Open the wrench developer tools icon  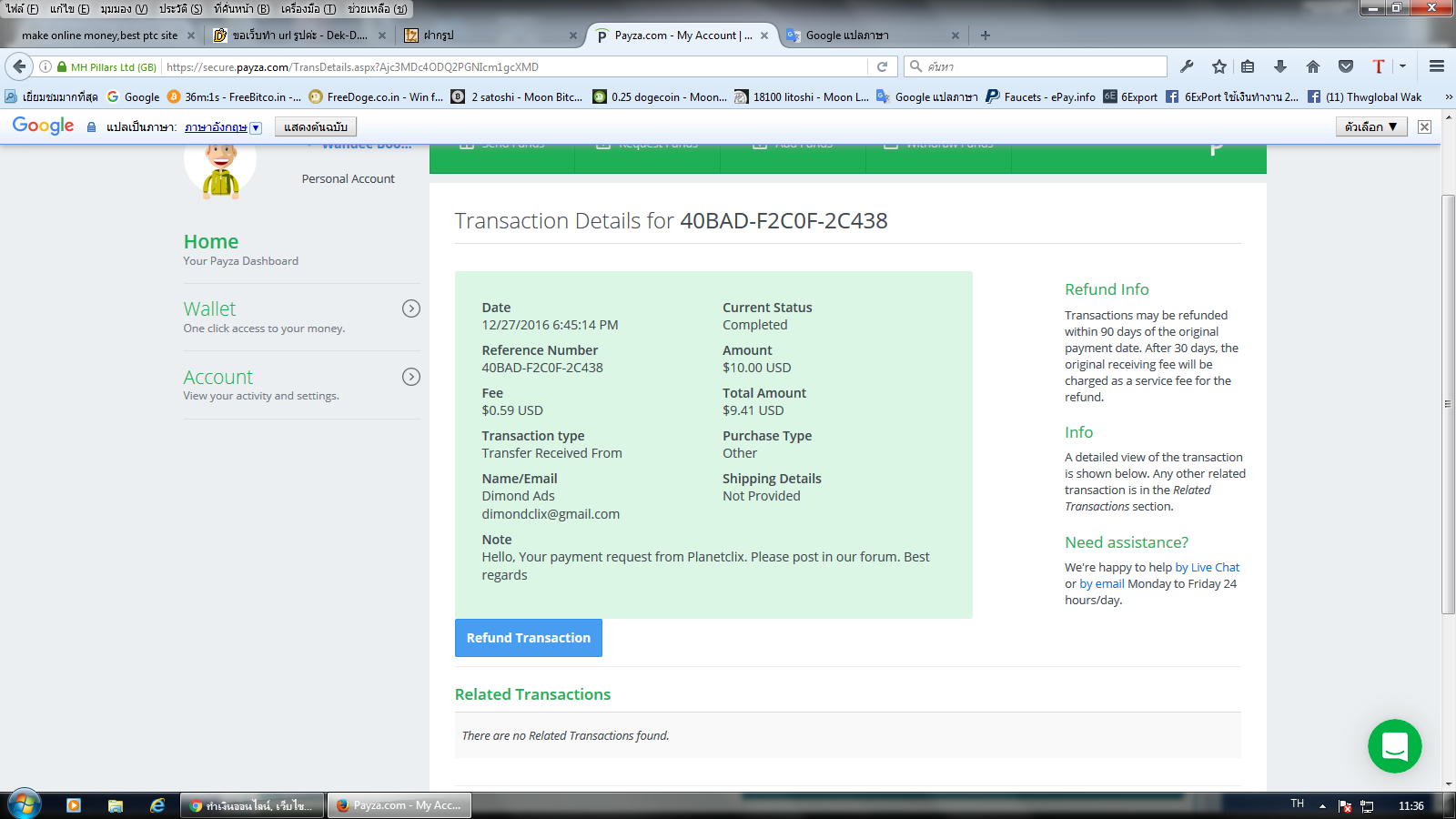tap(1187, 66)
